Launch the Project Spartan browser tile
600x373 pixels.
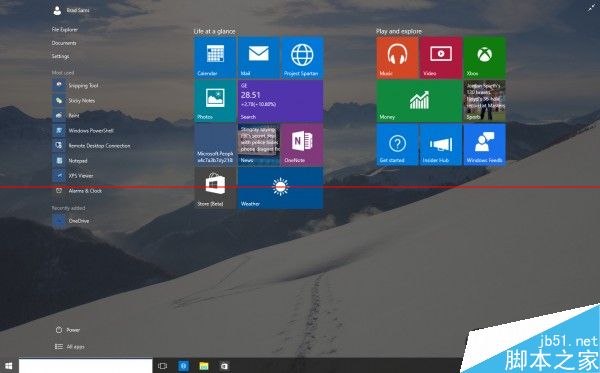pyautogui.click(x=302, y=57)
